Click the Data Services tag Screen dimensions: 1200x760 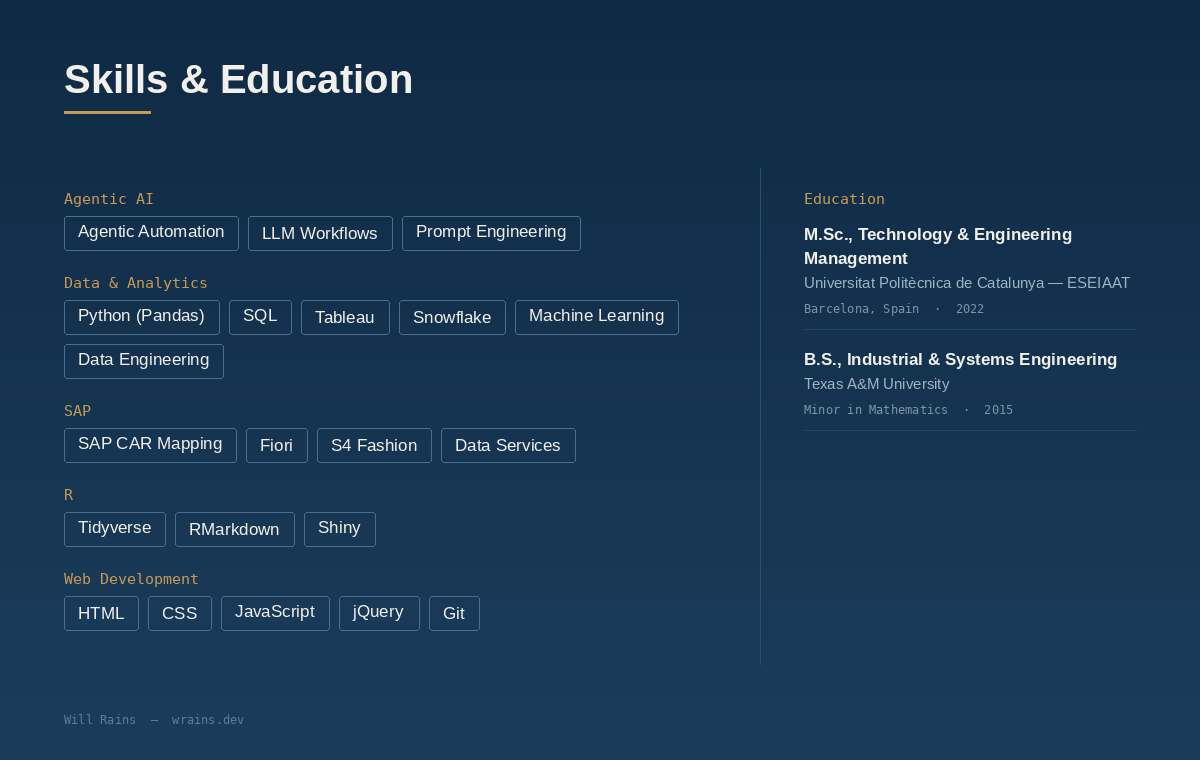(x=508, y=445)
